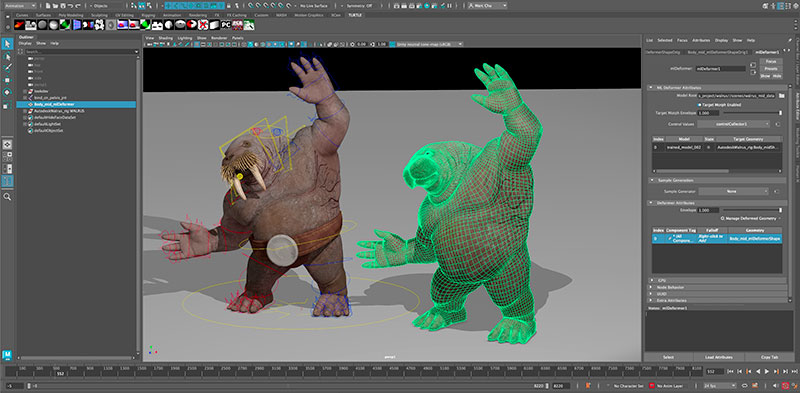Toggle visibility checkbox for defaultHideFaceDataSet
This screenshot has width=800, height=393.
click(30, 117)
